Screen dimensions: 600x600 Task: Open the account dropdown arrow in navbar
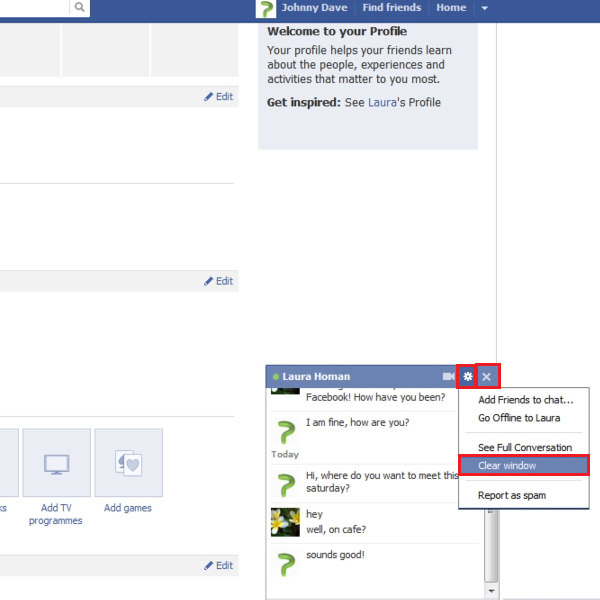pos(484,8)
